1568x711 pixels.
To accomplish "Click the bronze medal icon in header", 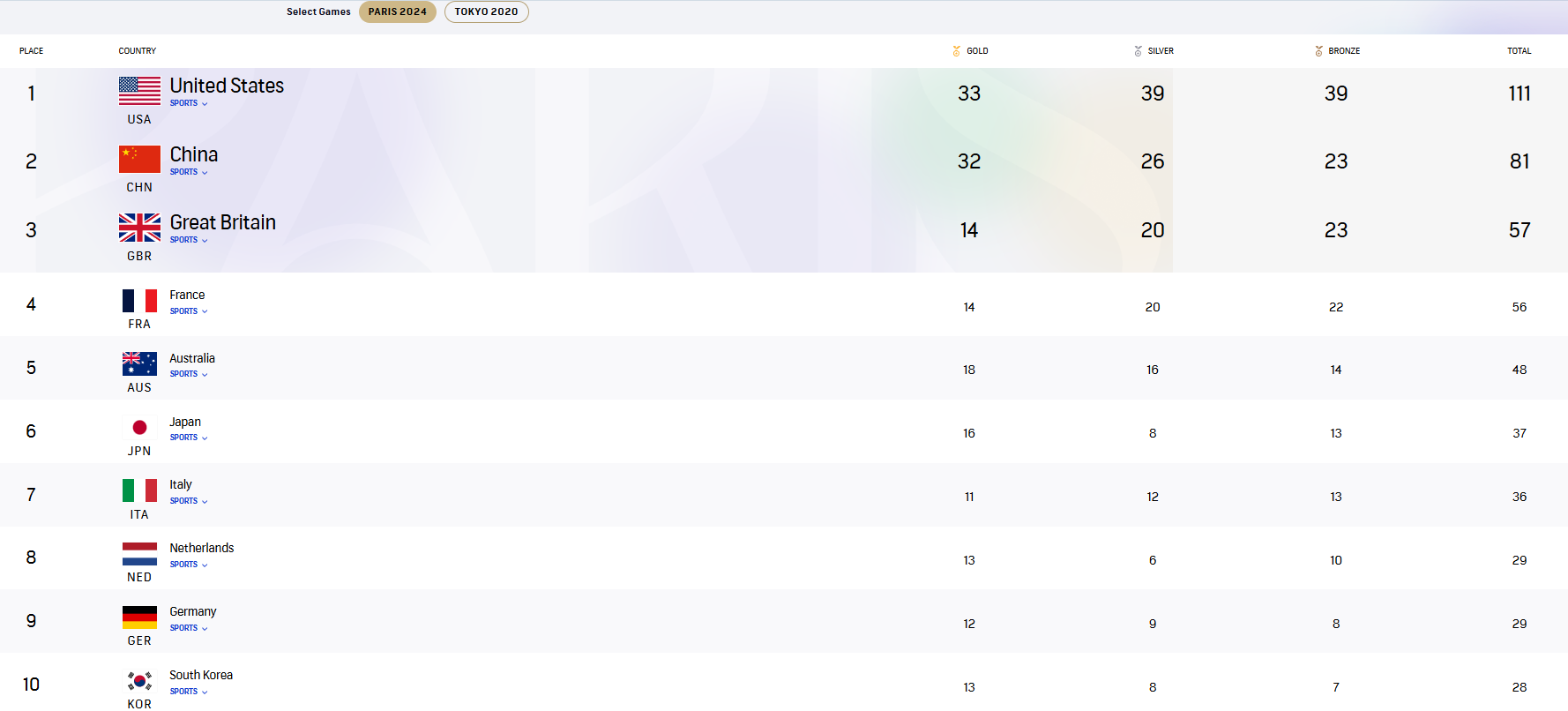I will point(1318,51).
